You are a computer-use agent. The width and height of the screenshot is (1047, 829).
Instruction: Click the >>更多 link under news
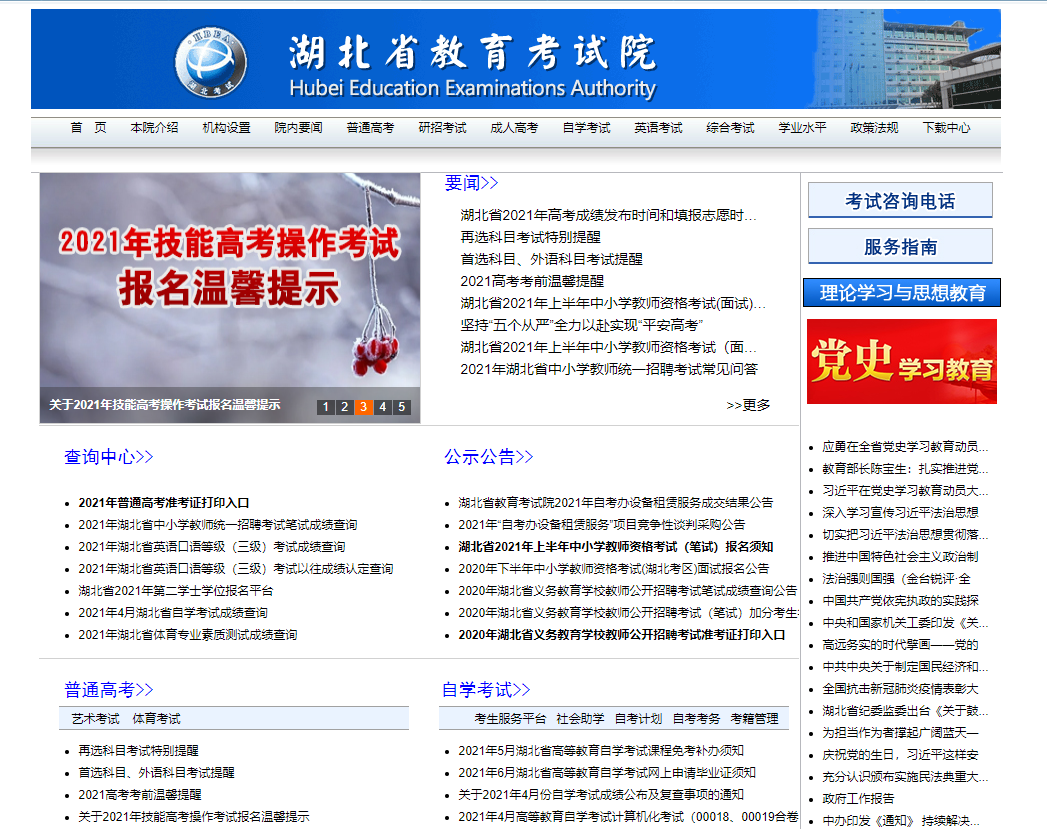coord(748,405)
